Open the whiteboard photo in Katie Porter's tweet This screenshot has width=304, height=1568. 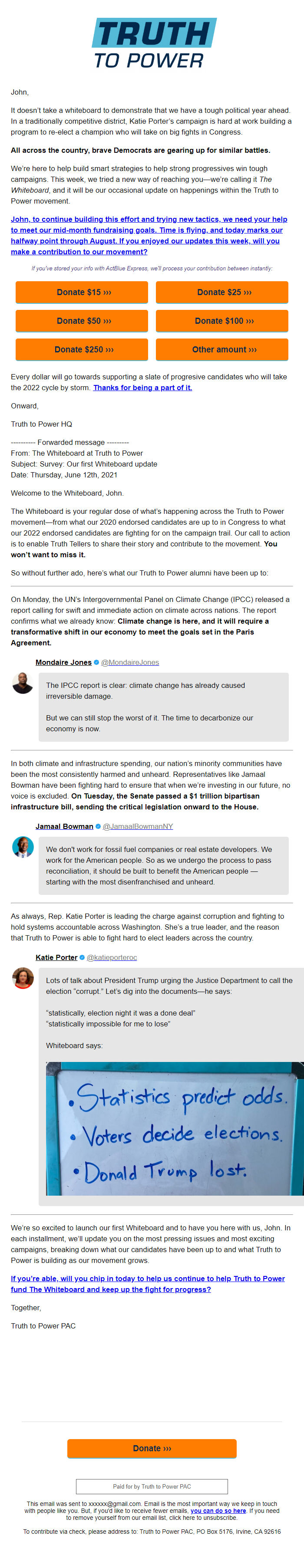(175, 1128)
